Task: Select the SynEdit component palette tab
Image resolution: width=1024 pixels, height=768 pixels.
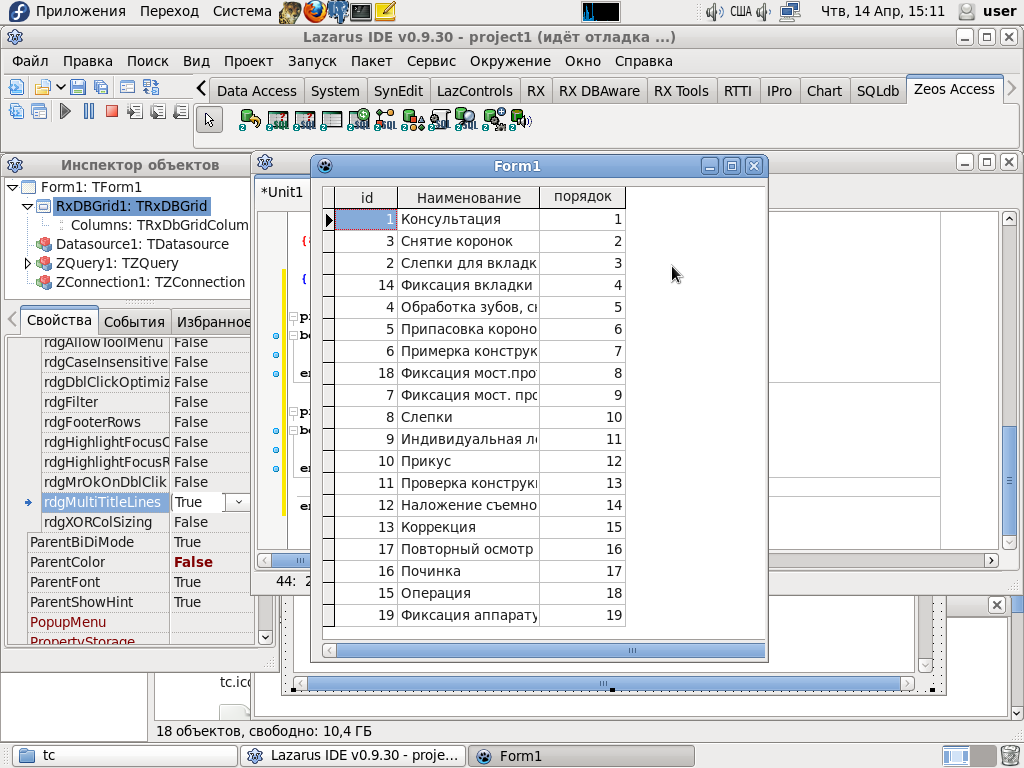Action: (x=398, y=90)
